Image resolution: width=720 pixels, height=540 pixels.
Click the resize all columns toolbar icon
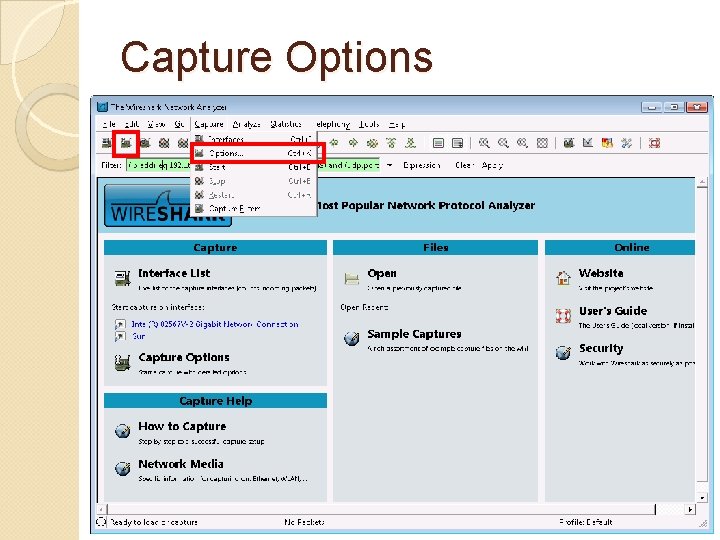coord(542,143)
